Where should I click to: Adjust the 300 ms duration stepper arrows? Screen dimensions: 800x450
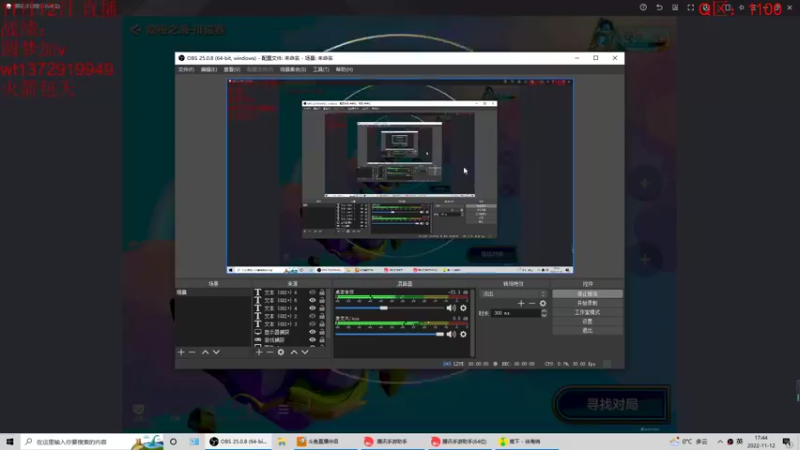tap(544, 313)
